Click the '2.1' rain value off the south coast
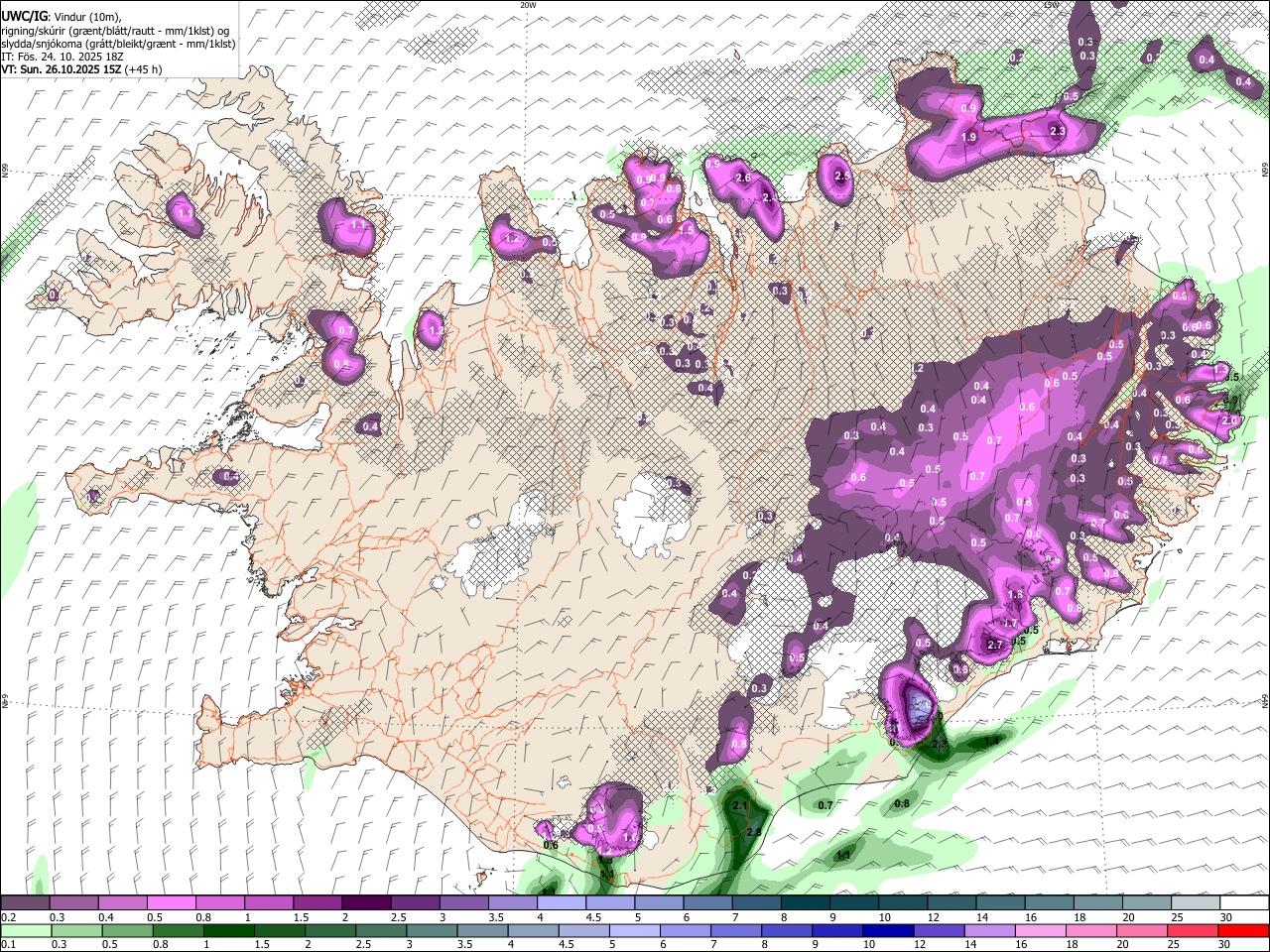This screenshot has height=952, width=1270. 739,806
